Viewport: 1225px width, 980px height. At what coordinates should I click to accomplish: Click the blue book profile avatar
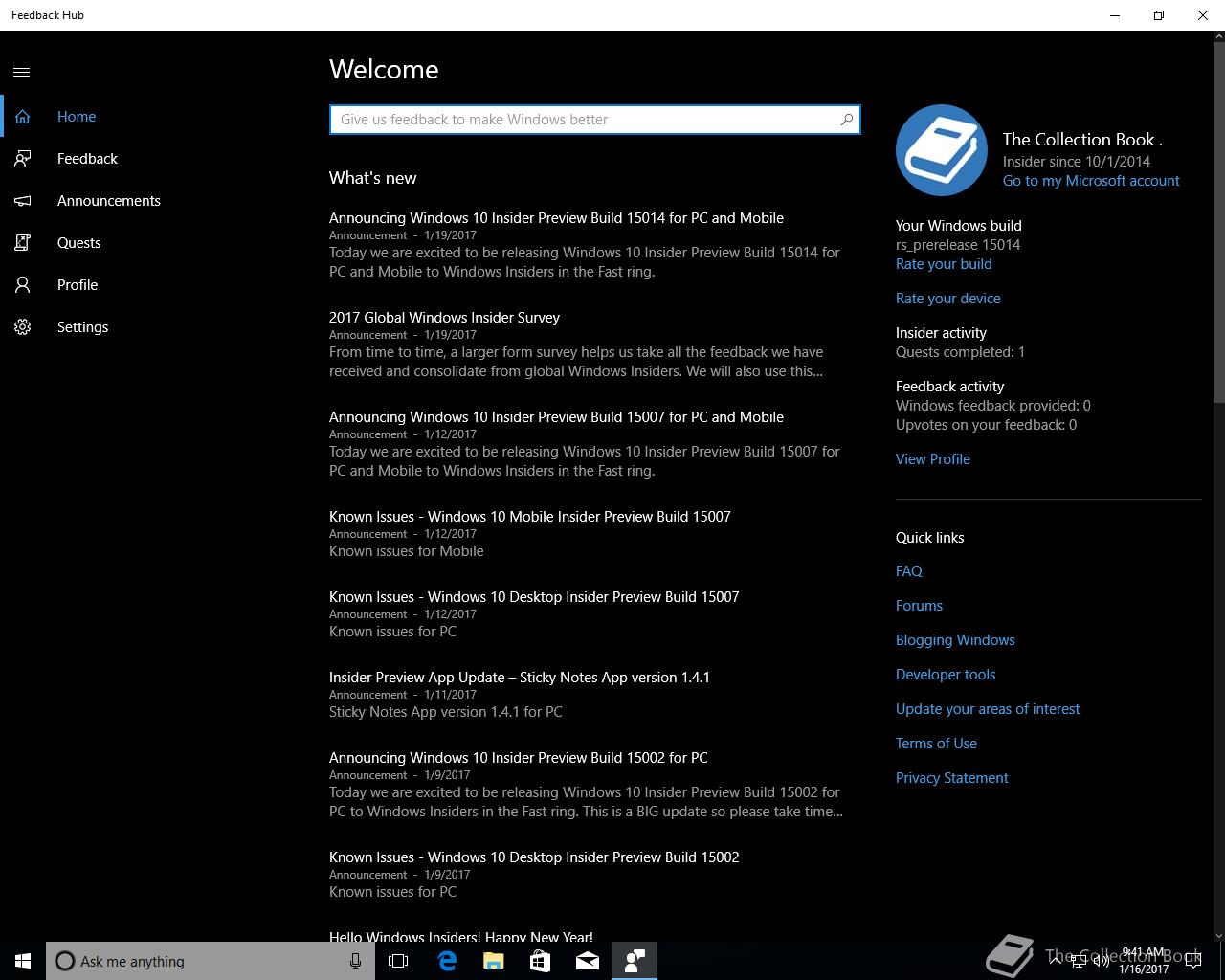click(x=942, y=150)
